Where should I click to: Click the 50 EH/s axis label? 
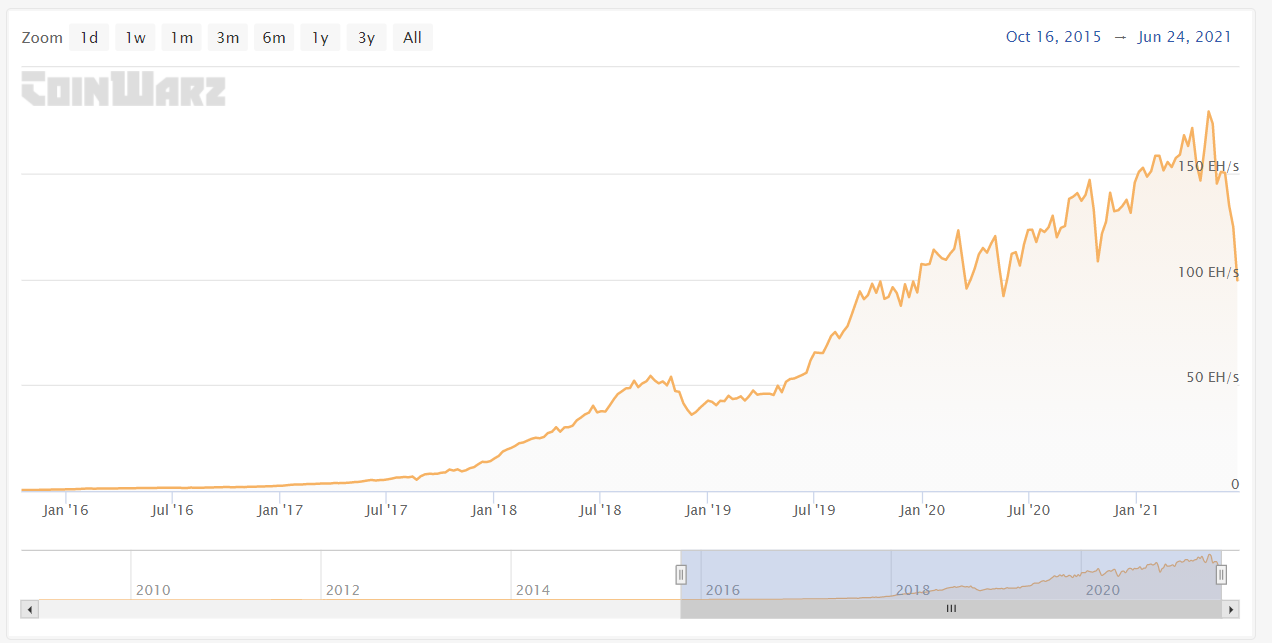tap(1212, 377)
